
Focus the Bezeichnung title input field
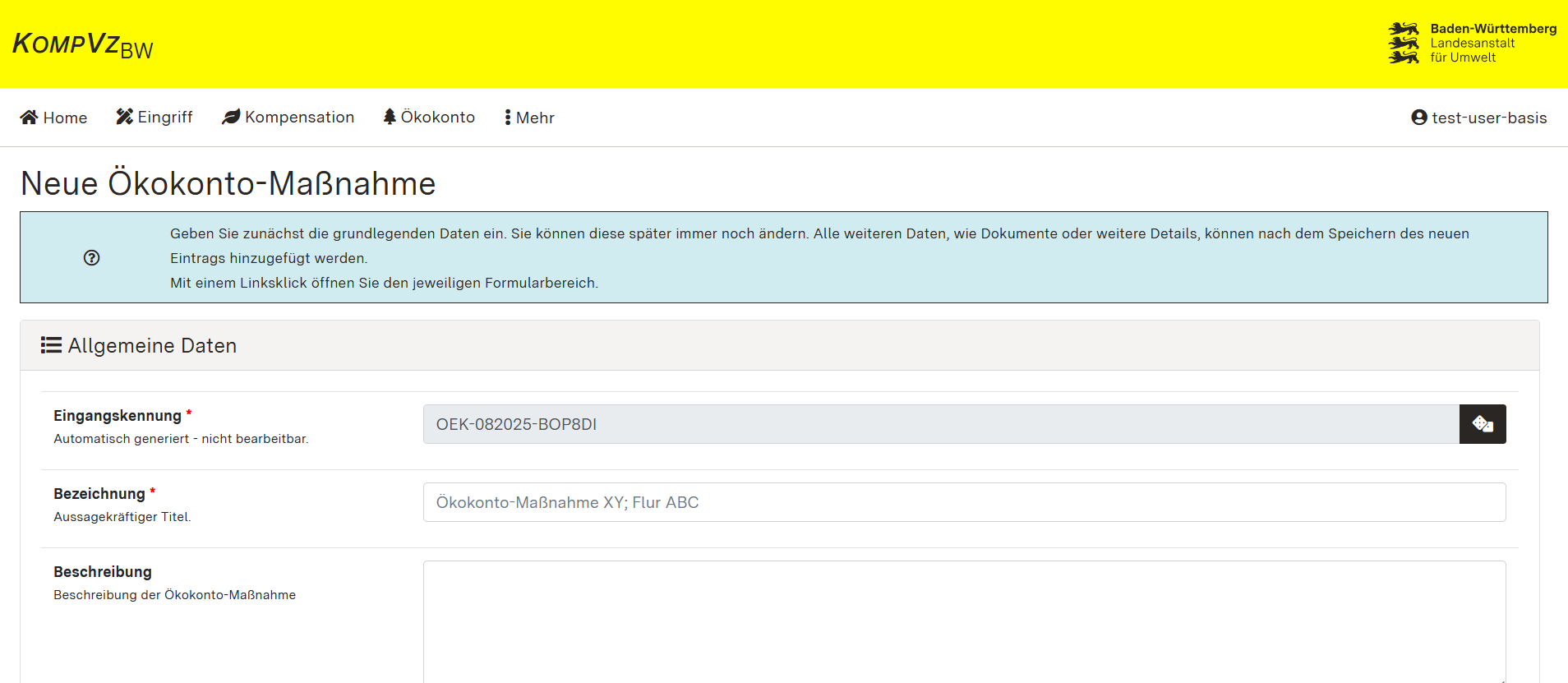click(964, 502)
